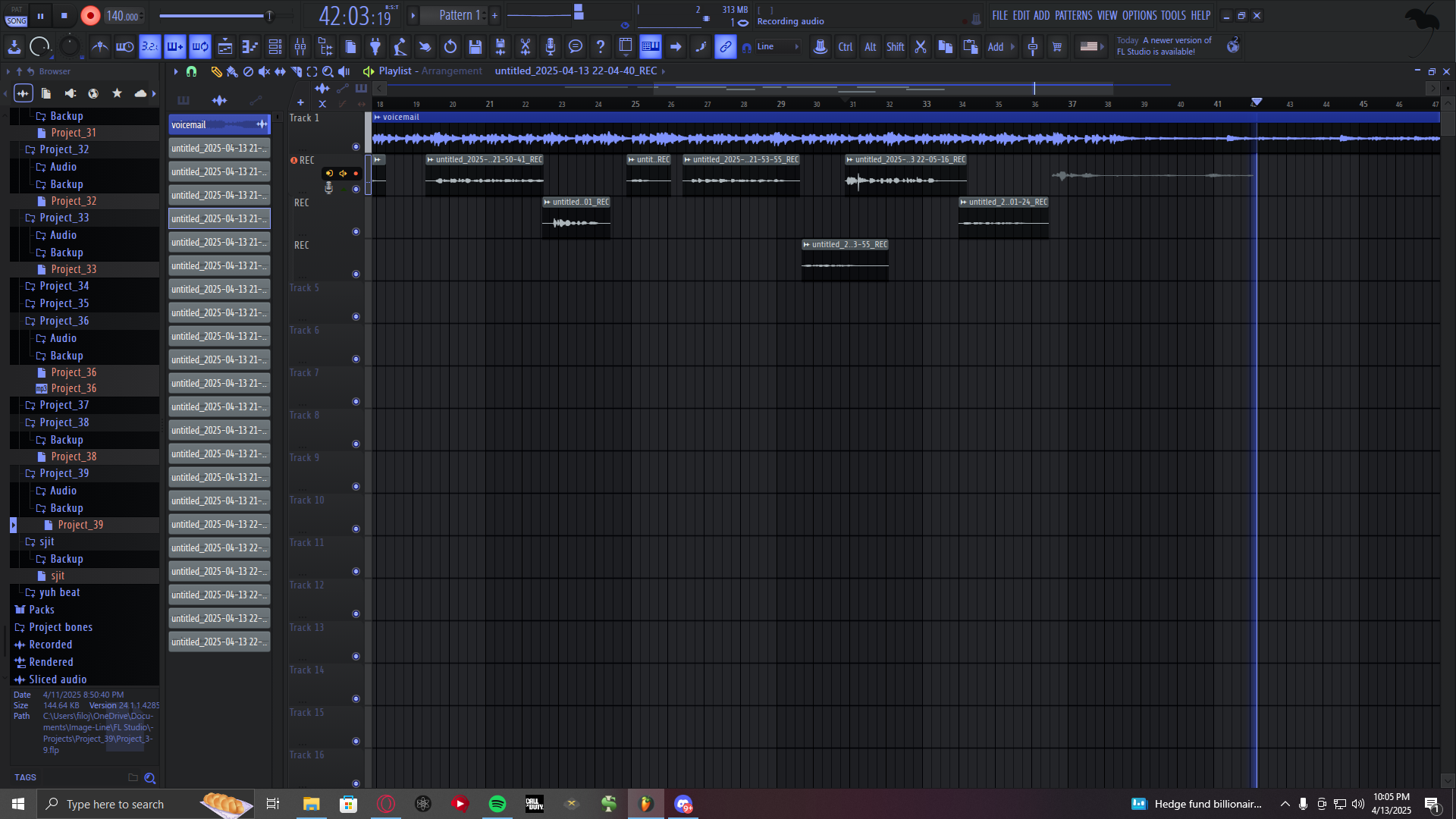This screenshot has height=819, width=1456.
Task: Open the OPTIONS menu
Action: coord(1139,15)
